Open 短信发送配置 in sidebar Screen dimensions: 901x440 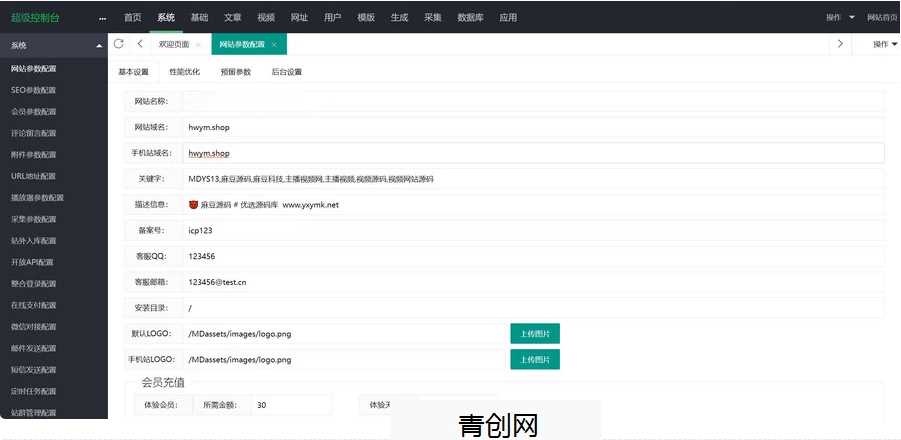click(x=34, y=369)
